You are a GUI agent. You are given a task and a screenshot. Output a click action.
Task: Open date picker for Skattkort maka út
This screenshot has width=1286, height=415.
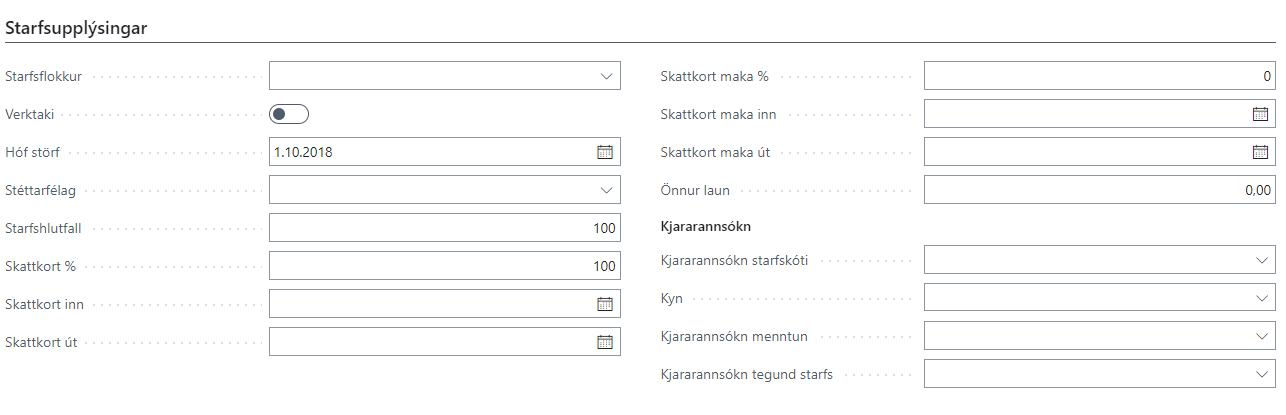click(1260, 152)
